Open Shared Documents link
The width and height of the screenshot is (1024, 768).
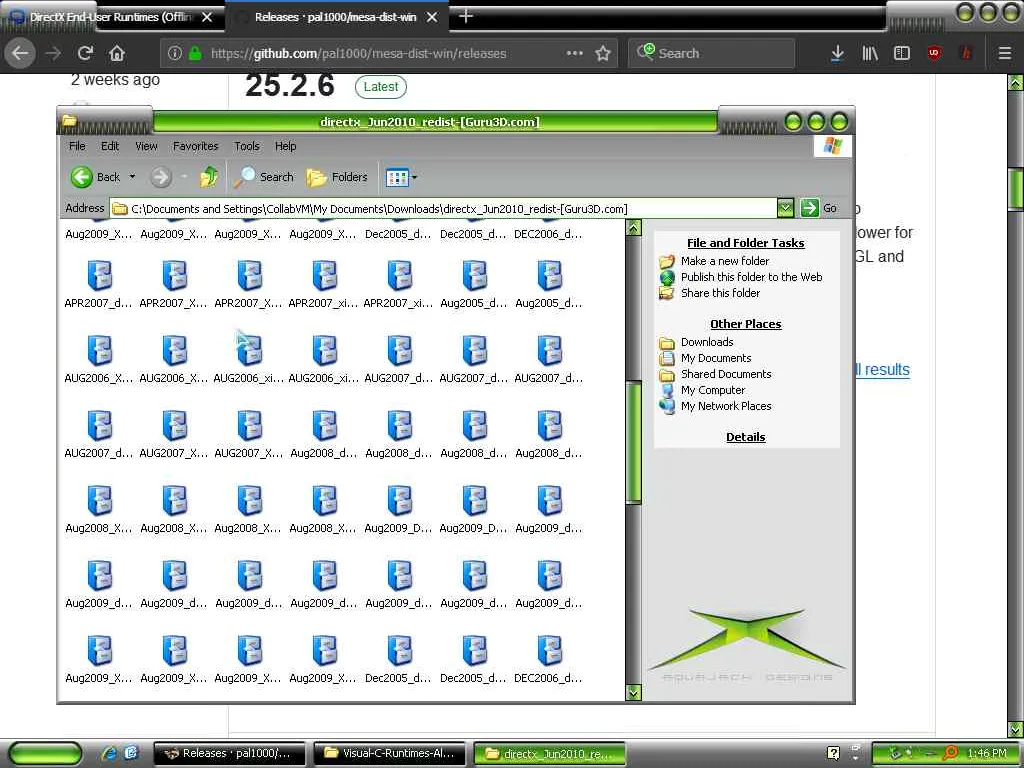(x=726, y=374)
